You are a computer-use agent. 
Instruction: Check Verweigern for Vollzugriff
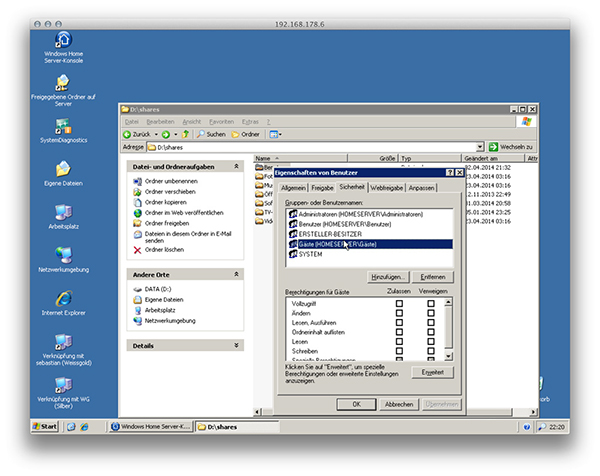pos(431,303)
